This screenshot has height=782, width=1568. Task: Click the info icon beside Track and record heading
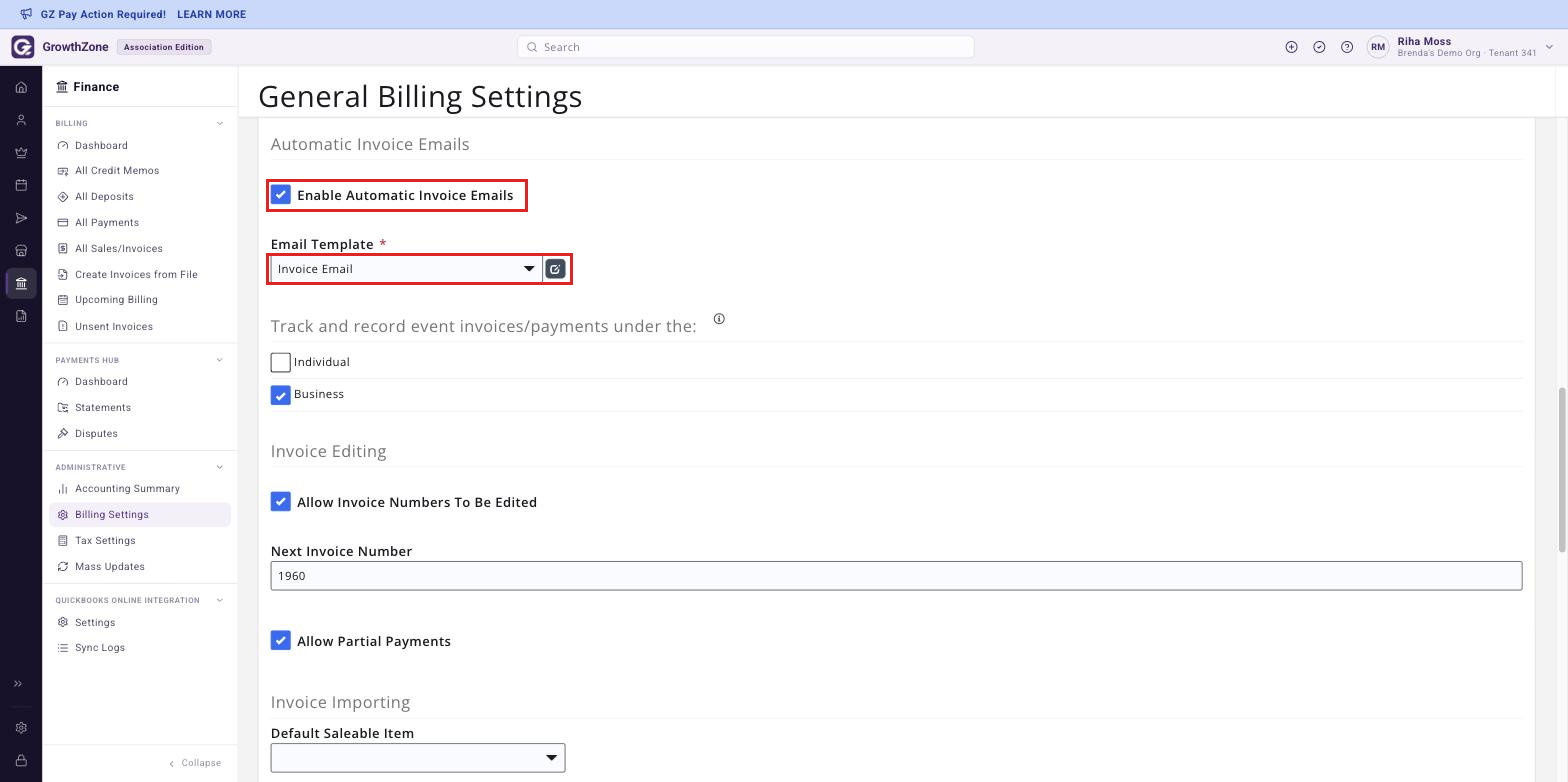(719, 319)
